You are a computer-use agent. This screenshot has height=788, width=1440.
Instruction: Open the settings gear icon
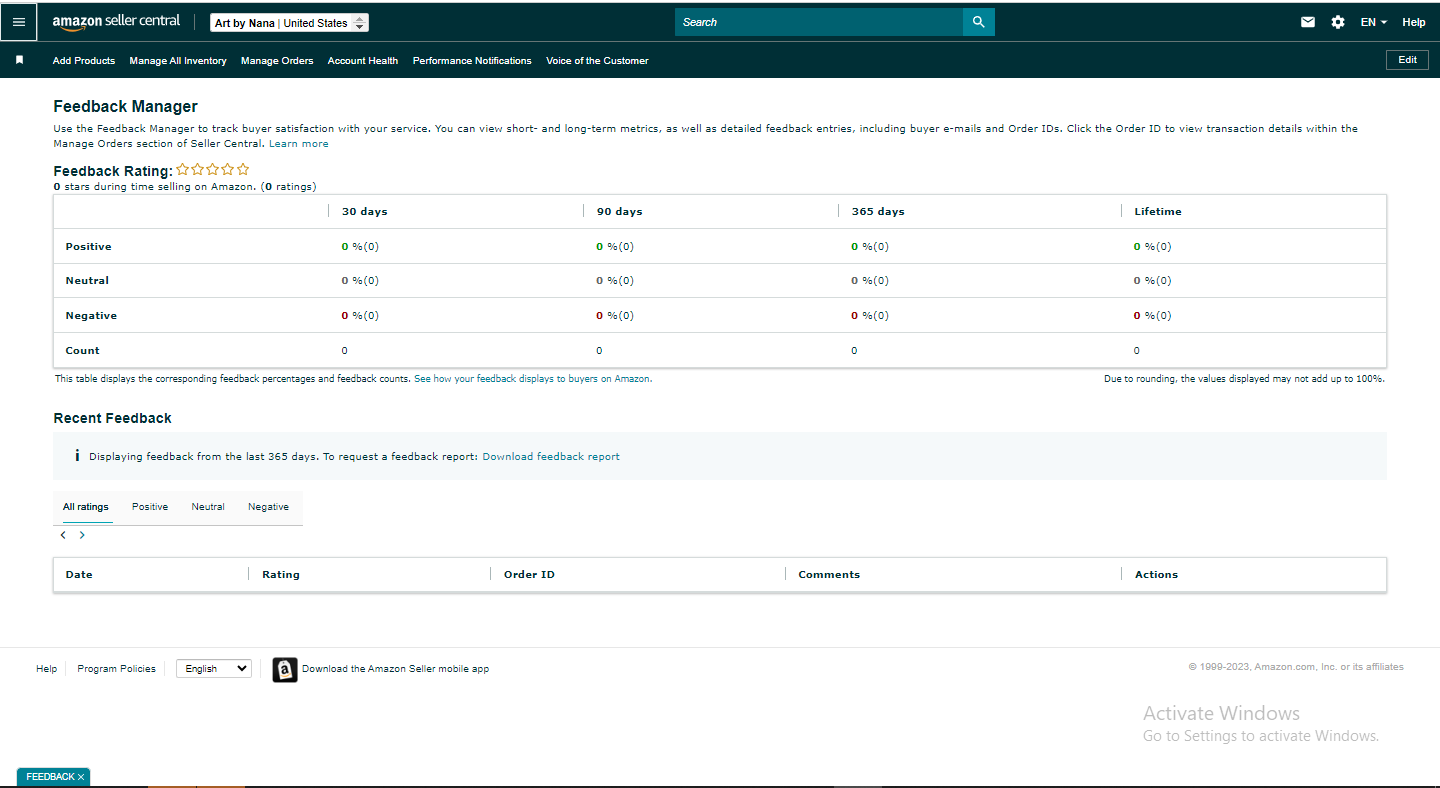(x=1338, y=22)
